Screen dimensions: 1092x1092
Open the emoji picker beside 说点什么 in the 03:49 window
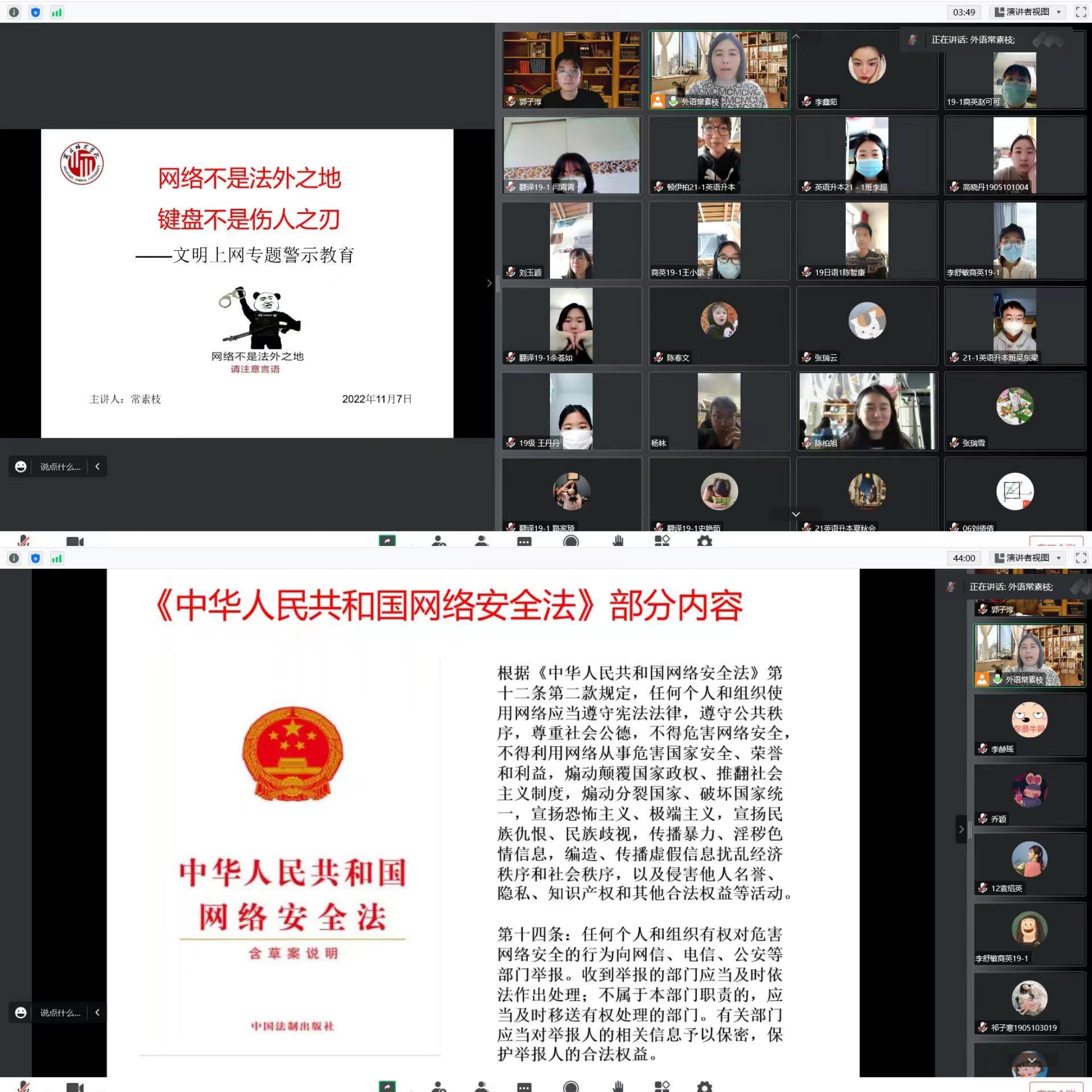click(x=21, y=466)
